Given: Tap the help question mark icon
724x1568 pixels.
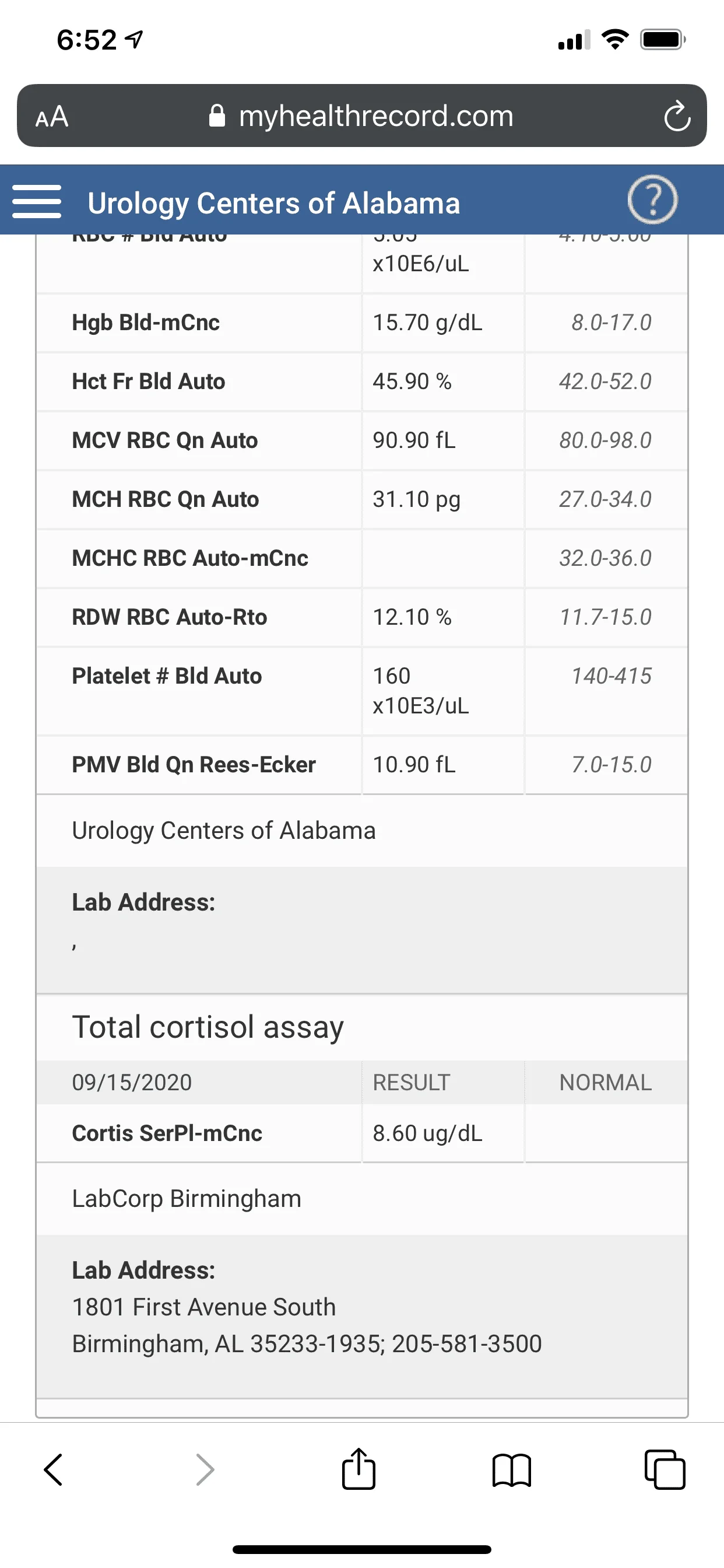Looking at the screenshot, I should point(652,199).
